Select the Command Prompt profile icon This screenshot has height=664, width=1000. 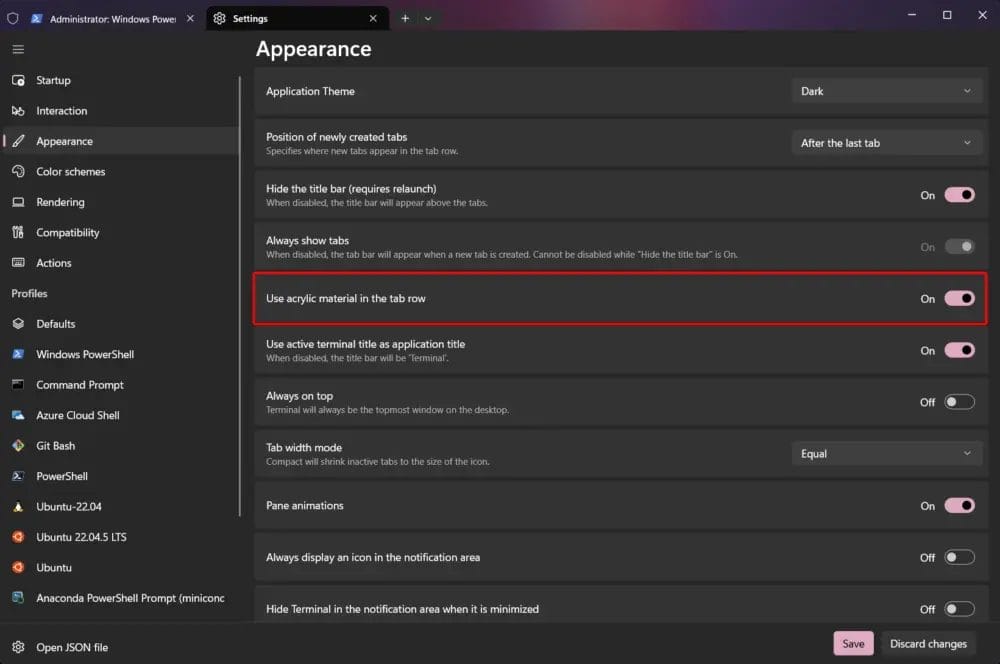(x=18, y=385)
